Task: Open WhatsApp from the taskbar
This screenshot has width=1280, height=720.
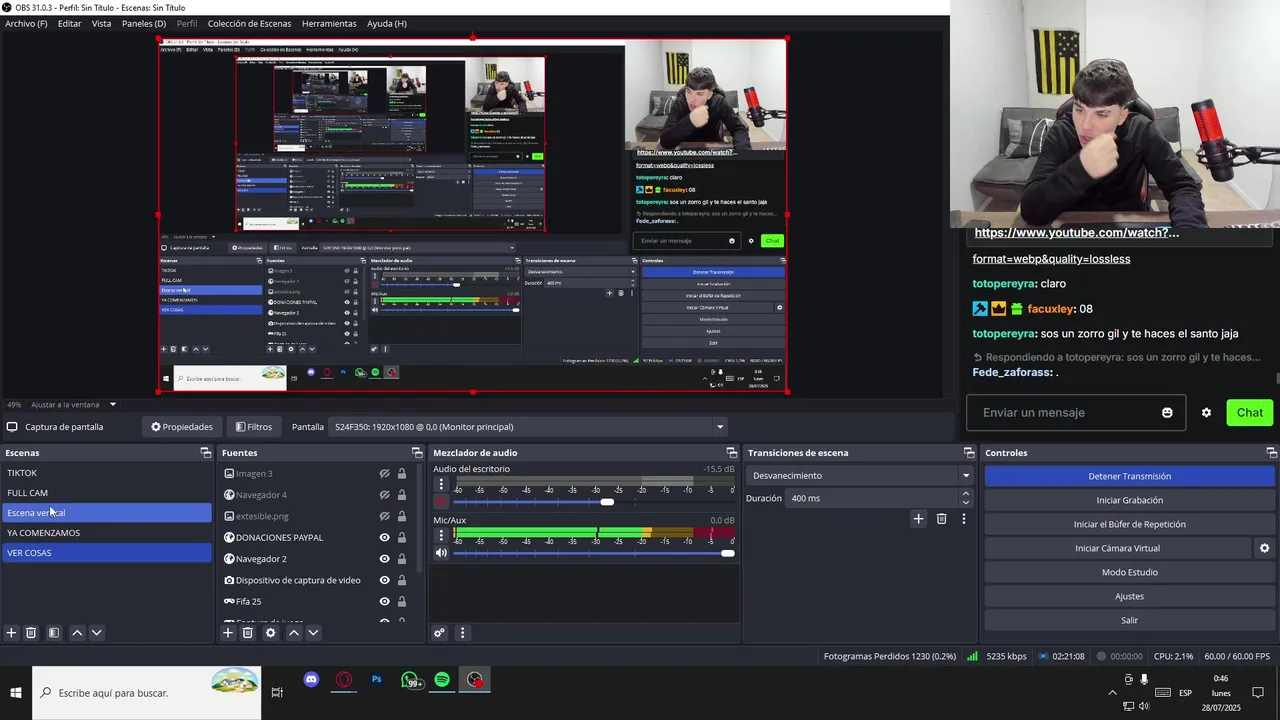Action: pyautogui.click(x=410, y=681)
